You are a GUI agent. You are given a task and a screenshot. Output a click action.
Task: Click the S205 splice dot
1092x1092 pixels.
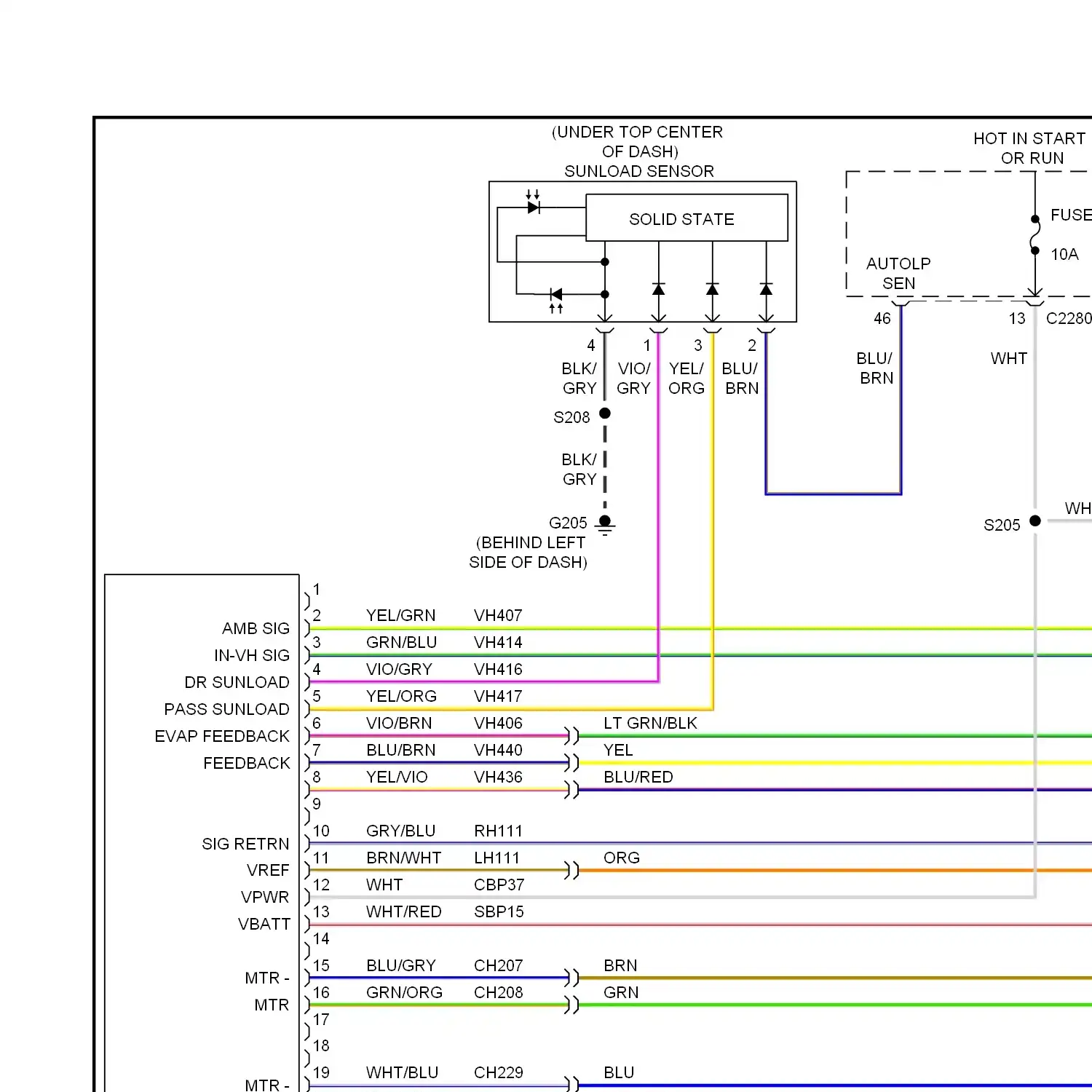coord(1035,521)
